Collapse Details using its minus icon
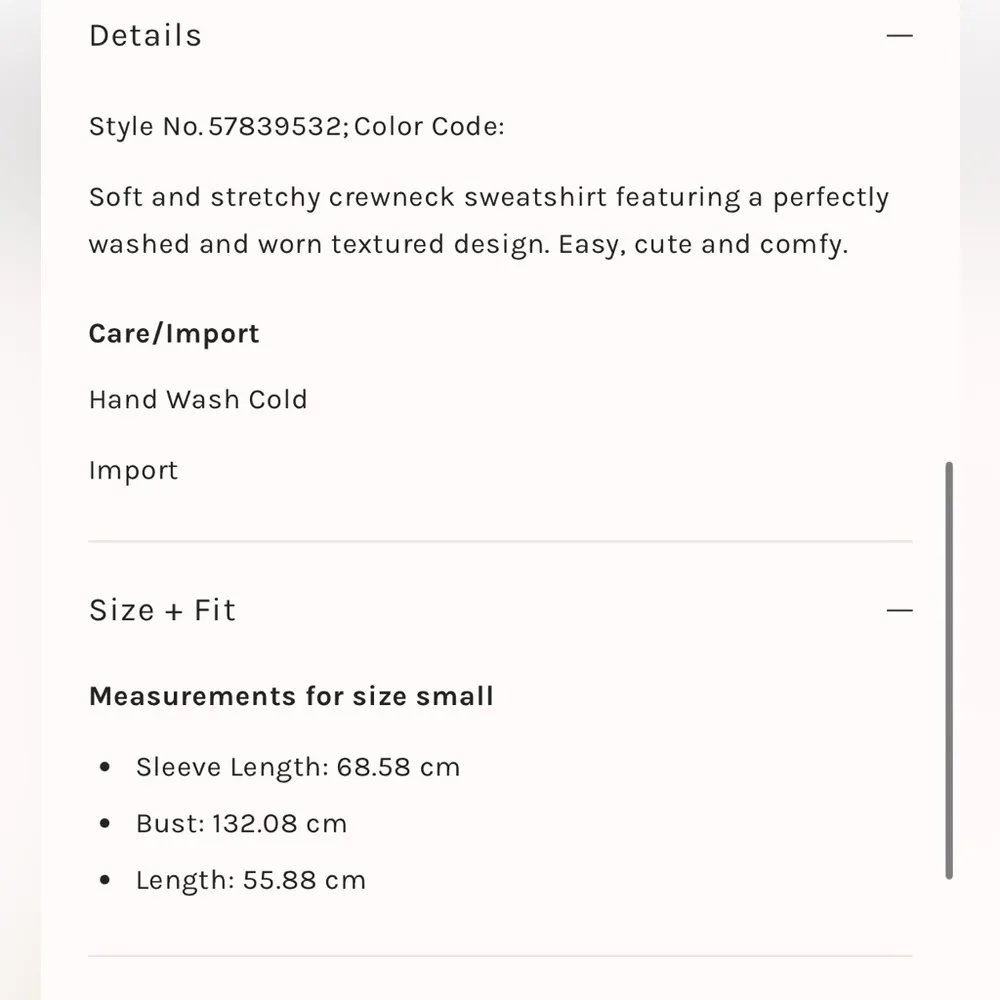The width and height of the screenshot is (1000, 1000). [x=899, y=36]
